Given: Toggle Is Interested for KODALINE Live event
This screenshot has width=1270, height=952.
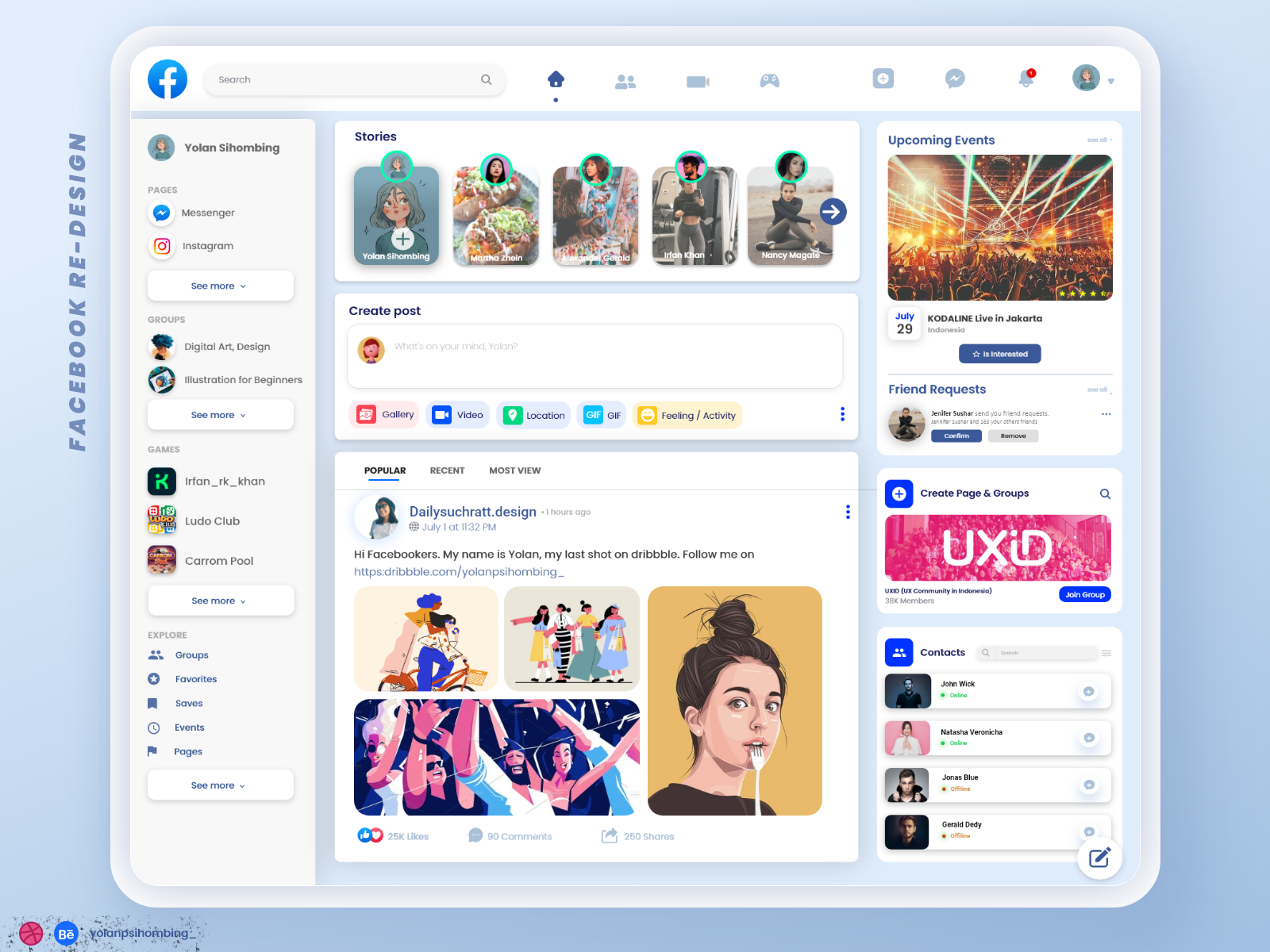Looking at the screenshot, I should coord(999,354).
